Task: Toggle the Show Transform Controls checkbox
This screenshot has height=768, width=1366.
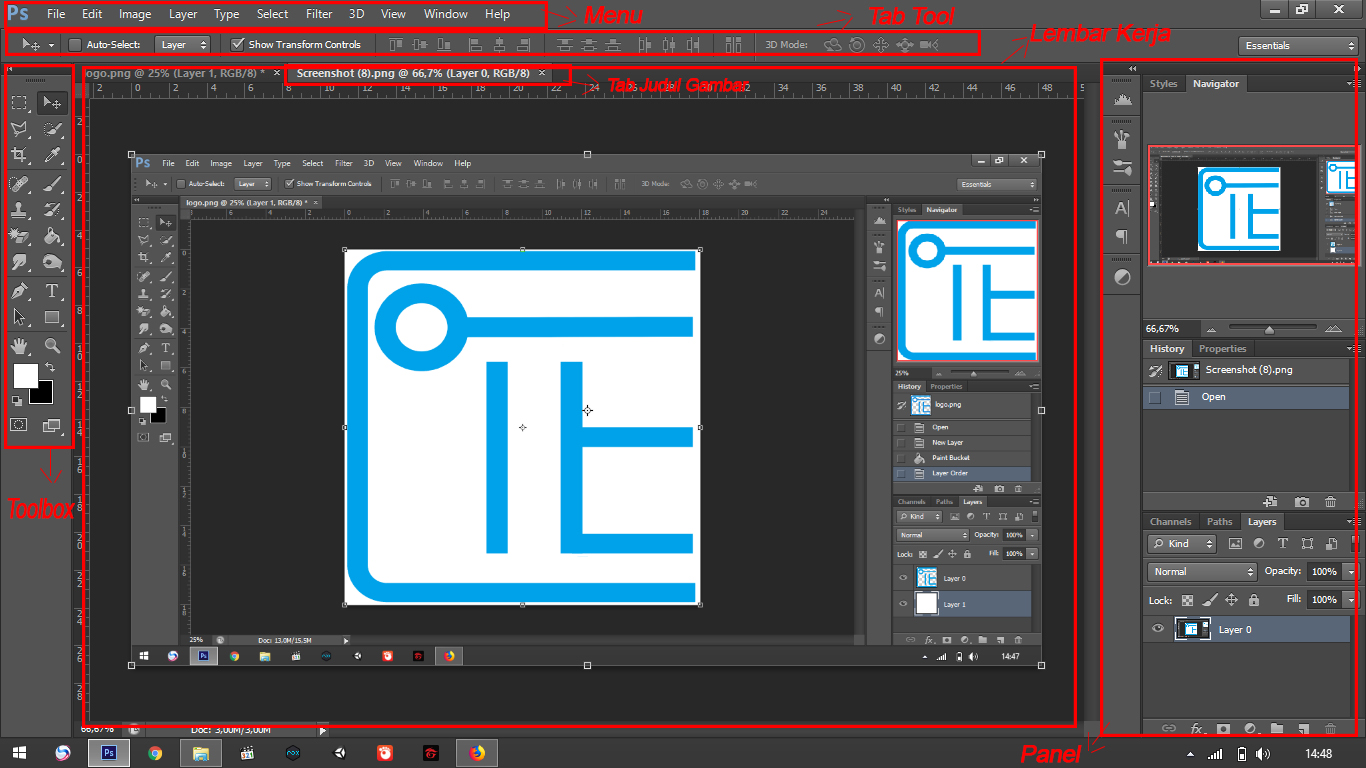Action: 238,44
